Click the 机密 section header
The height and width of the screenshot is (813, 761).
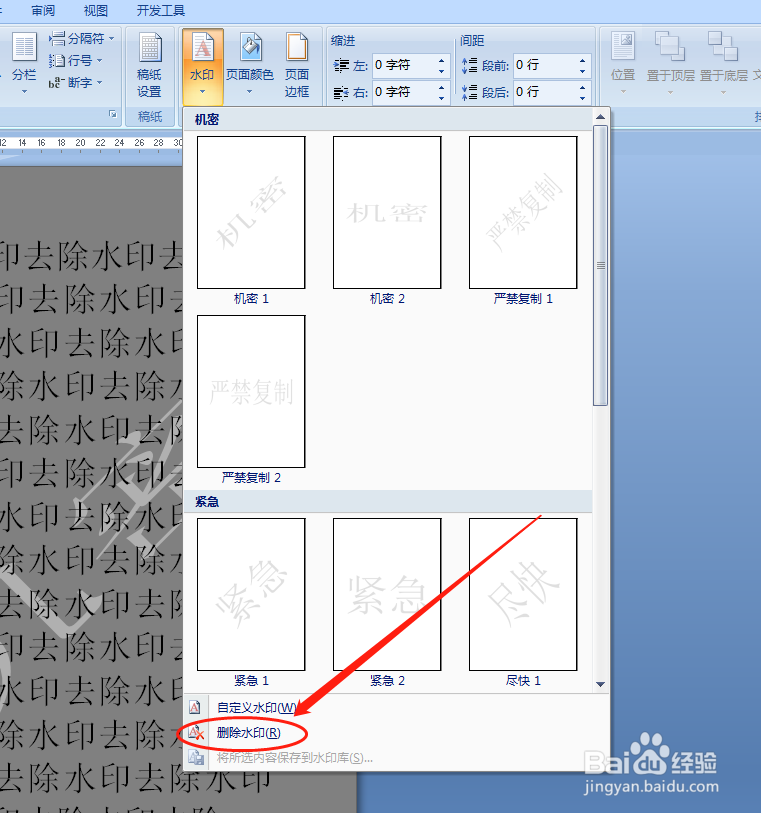pyautogui.click(x=388, y=120)
